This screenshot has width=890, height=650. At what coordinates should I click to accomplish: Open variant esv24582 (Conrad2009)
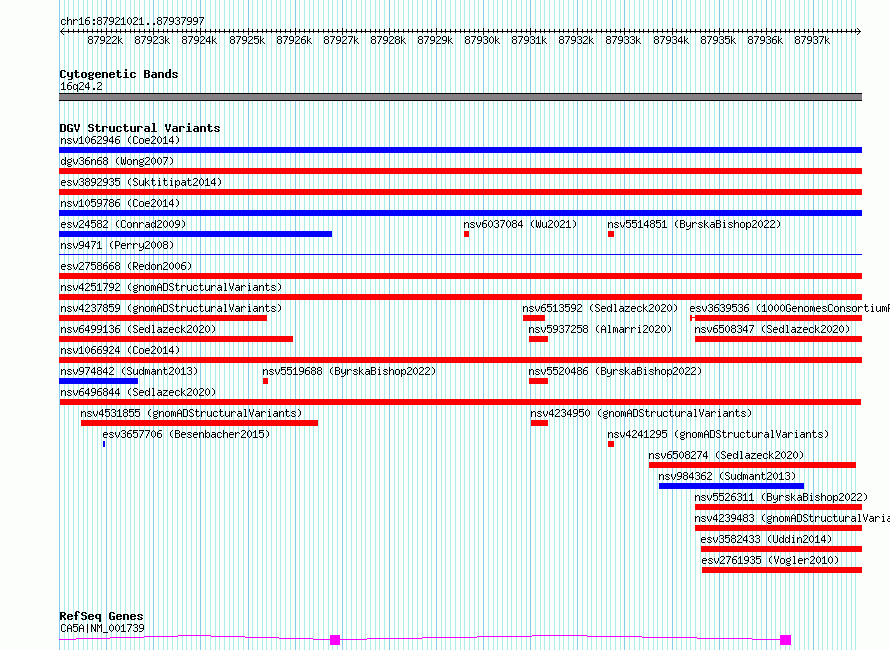click(x=123, y=224)
